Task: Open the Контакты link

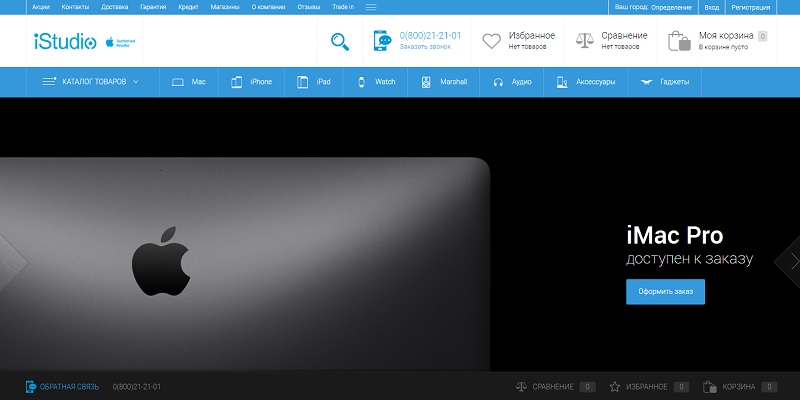Action: coord(75,7)
